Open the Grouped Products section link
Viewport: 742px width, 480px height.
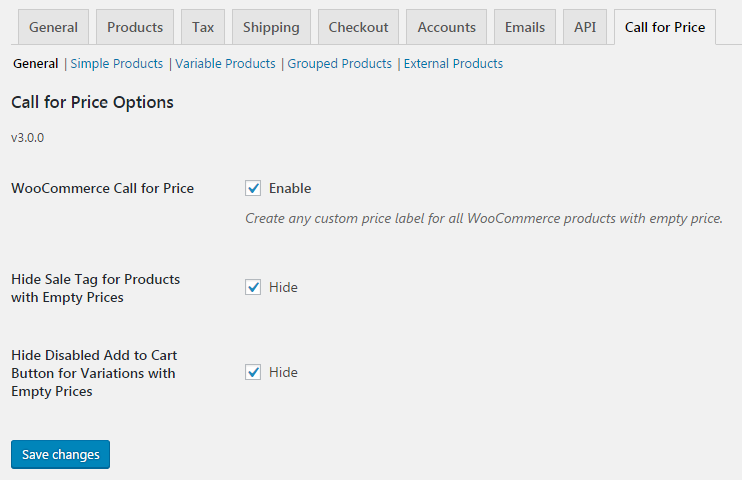(x=339, y=63)
